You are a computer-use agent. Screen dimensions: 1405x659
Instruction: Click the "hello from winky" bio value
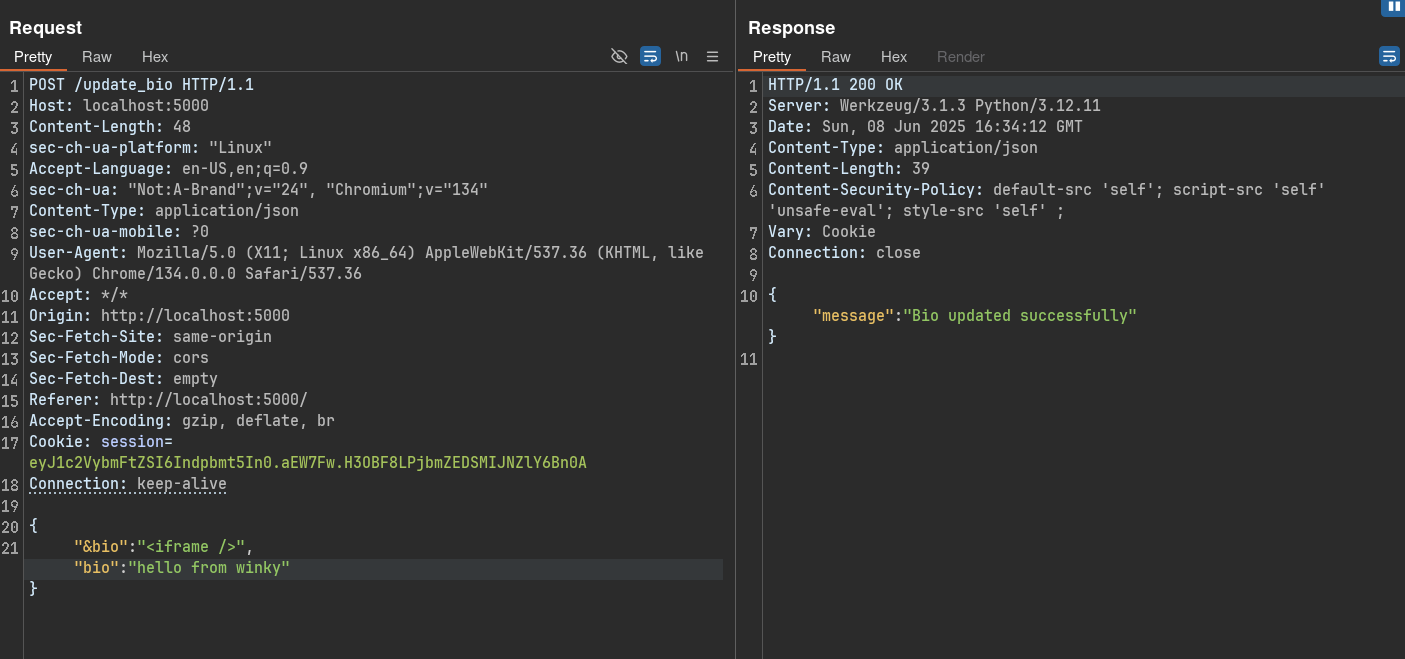click(209, 568)
